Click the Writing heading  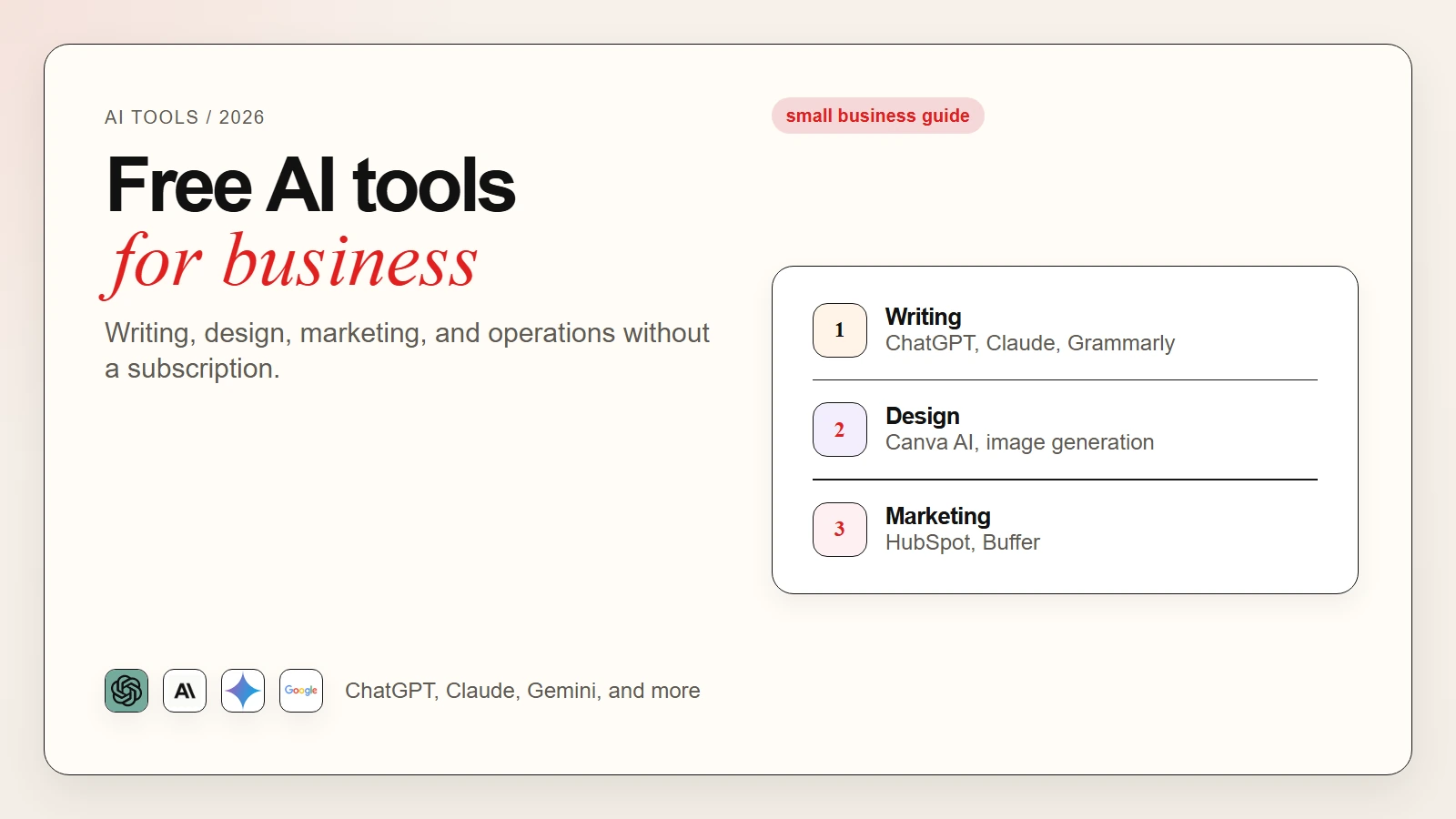click(924, 317)
